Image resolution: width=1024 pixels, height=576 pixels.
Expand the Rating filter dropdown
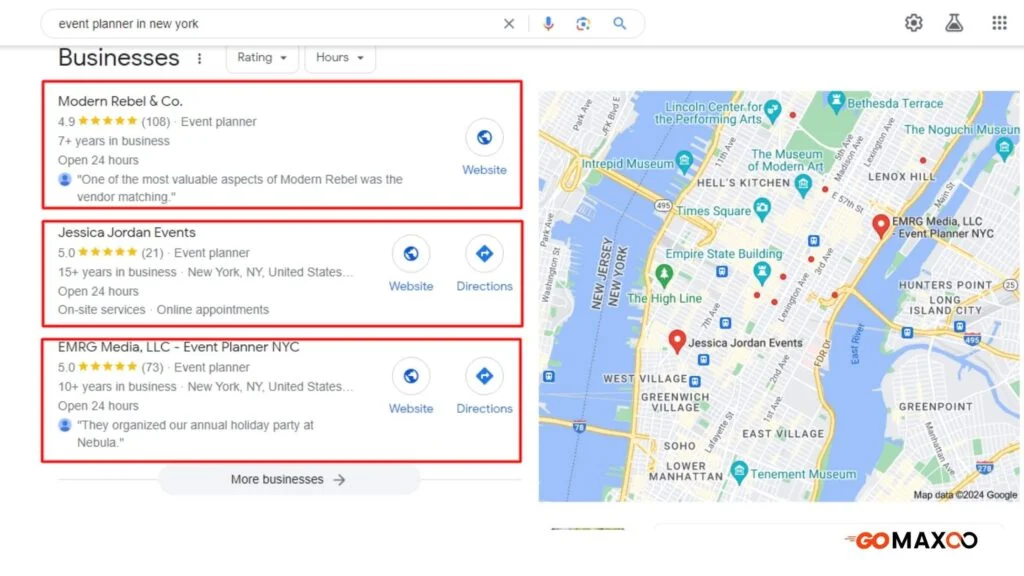[262, 57]
